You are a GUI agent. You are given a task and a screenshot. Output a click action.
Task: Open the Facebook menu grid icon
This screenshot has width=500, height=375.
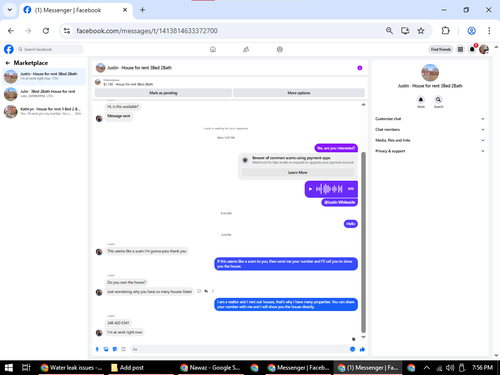460,49
